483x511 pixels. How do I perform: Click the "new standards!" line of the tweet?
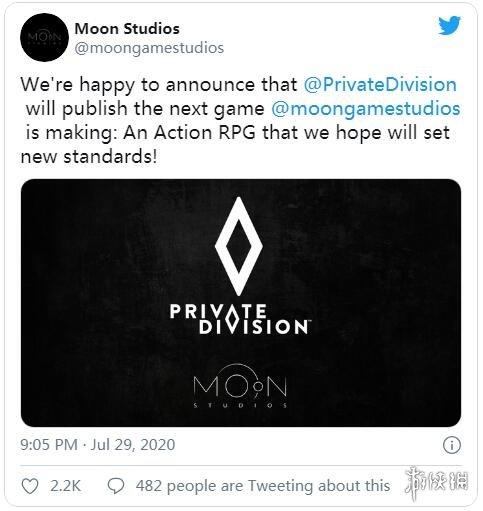coord(89,157)
